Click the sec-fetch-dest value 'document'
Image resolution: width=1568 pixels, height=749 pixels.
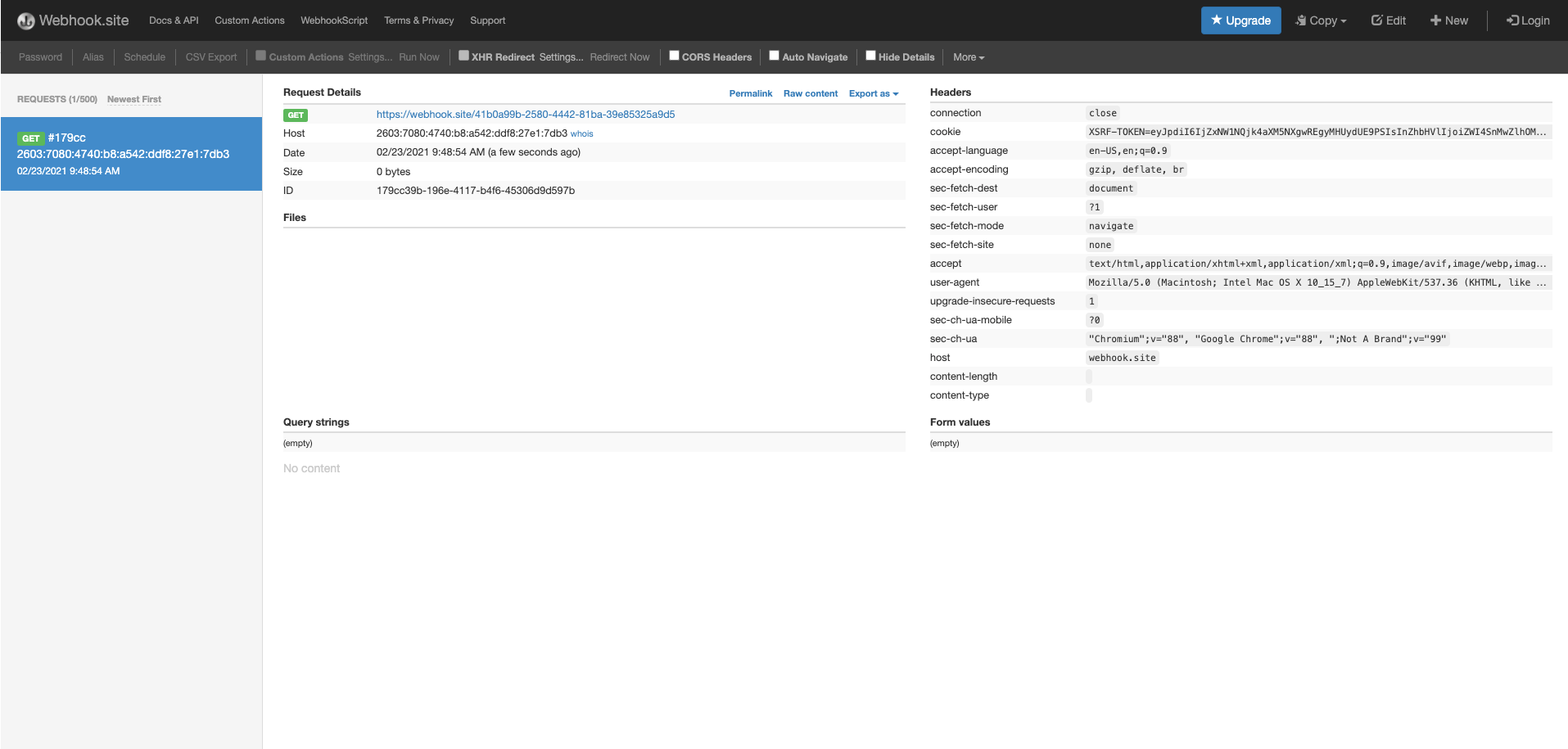tap(1110, 188)
